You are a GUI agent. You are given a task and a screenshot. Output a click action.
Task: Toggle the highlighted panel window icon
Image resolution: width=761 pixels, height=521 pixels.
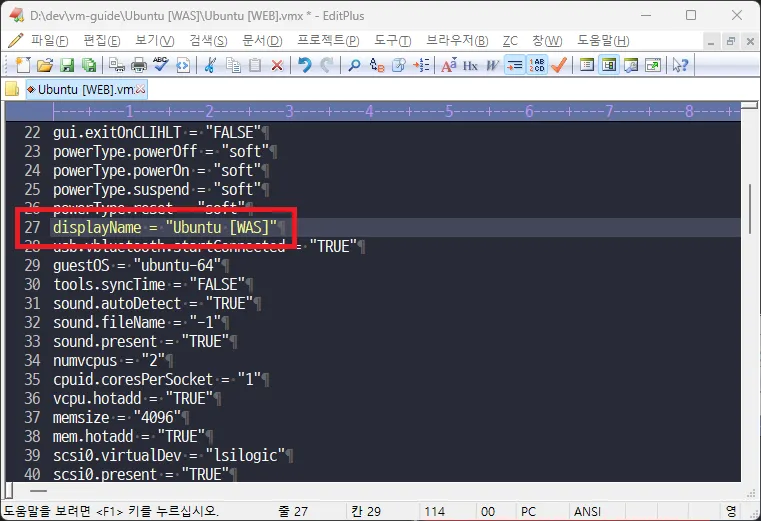[x=609, y=65]
